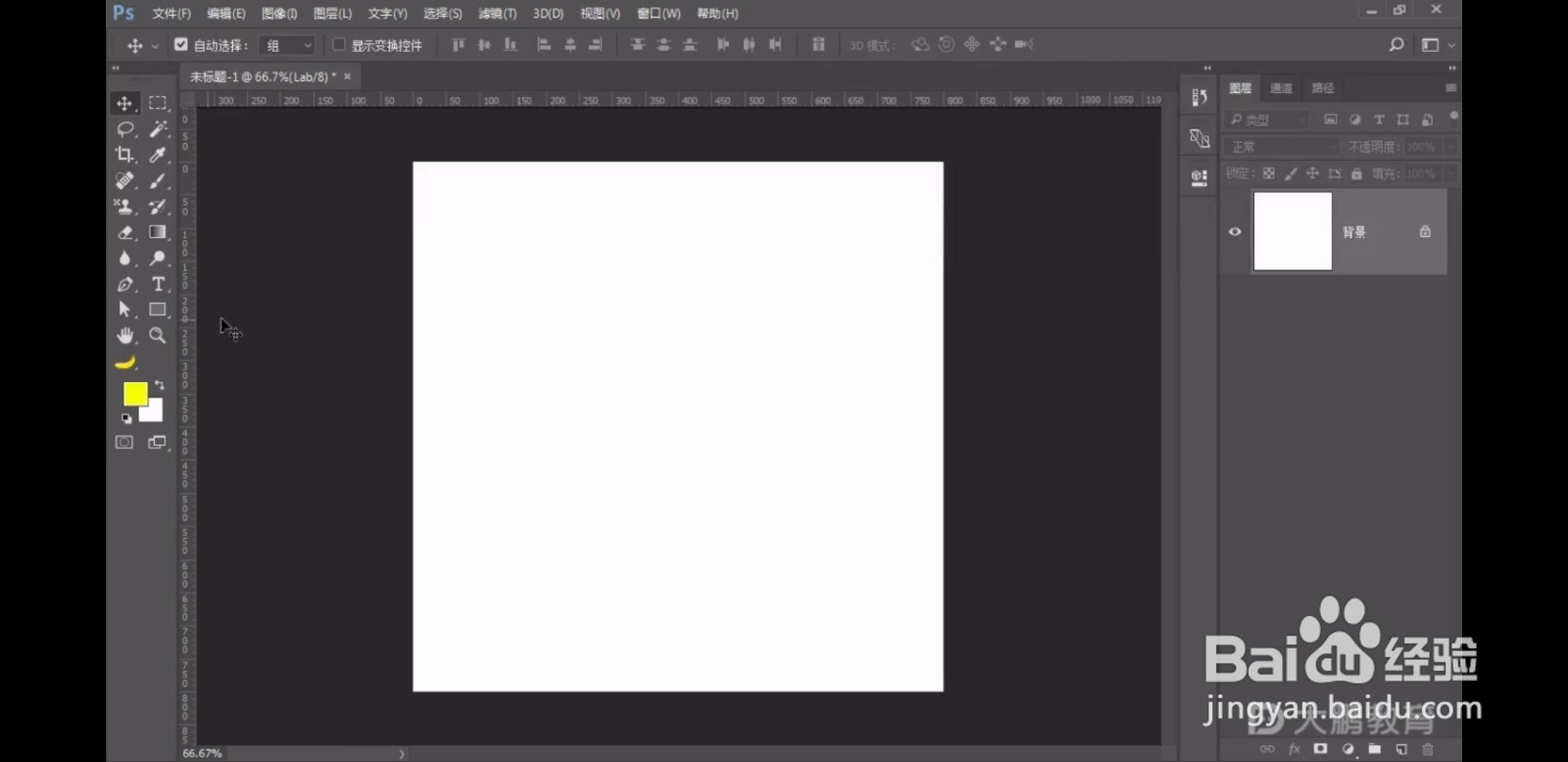Open the 3D panel icon
This screenshot has height=762, width=1568.
(1200, 178)
